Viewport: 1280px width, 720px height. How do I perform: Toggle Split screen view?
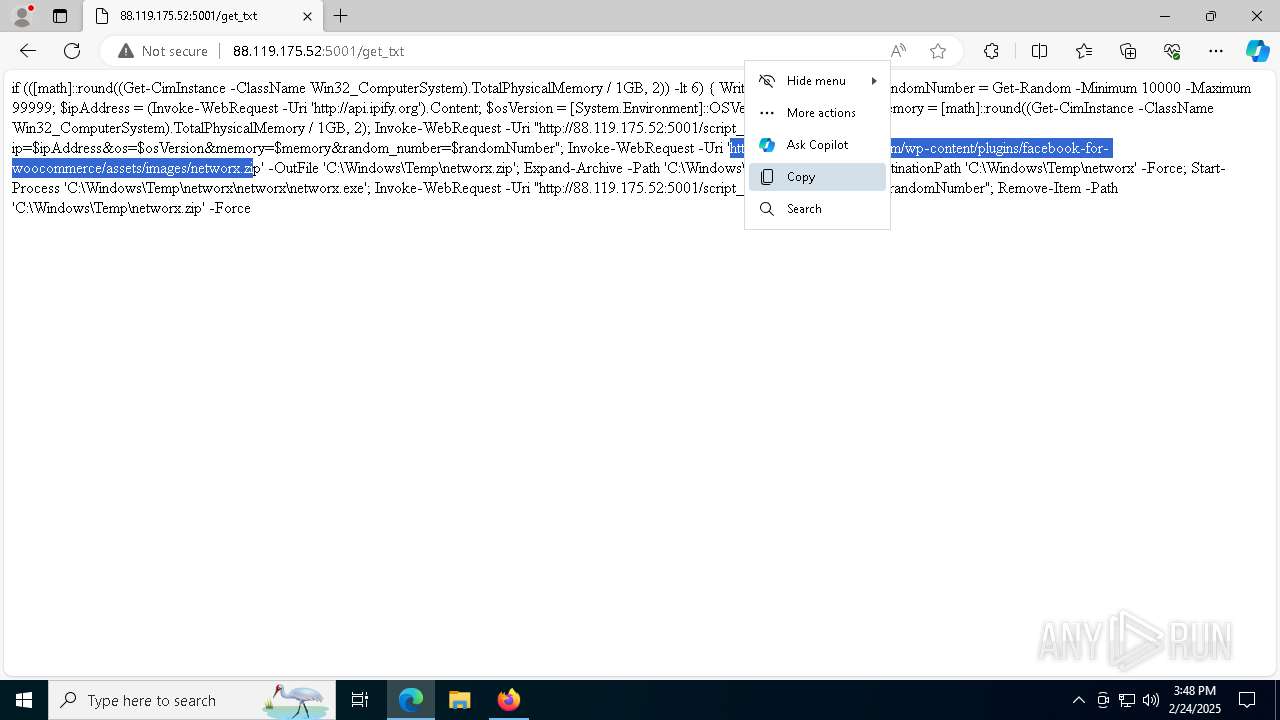(1039, 51)
